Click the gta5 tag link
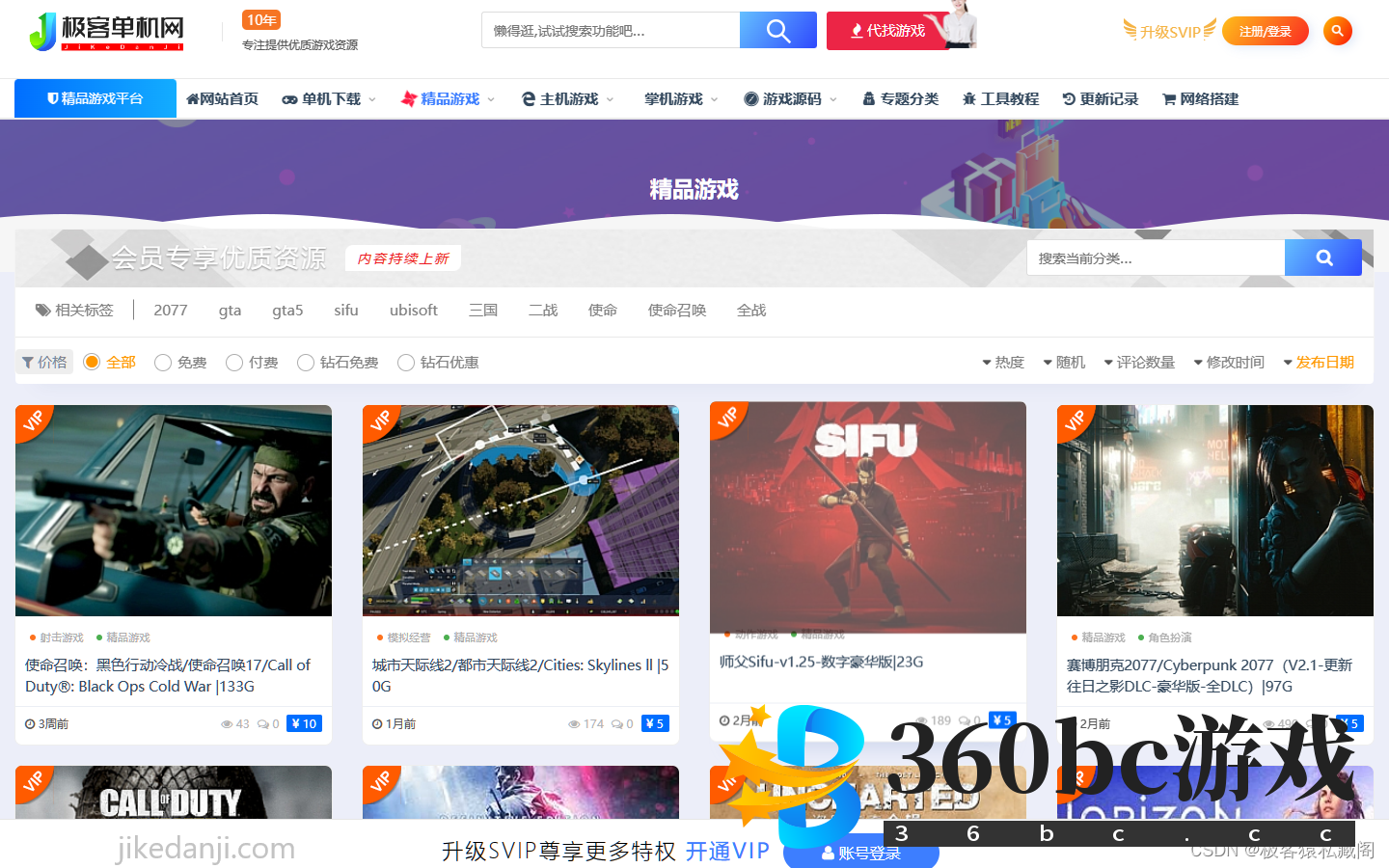The height and width of the screenshot is (868, 1389). tap(287, 311)
